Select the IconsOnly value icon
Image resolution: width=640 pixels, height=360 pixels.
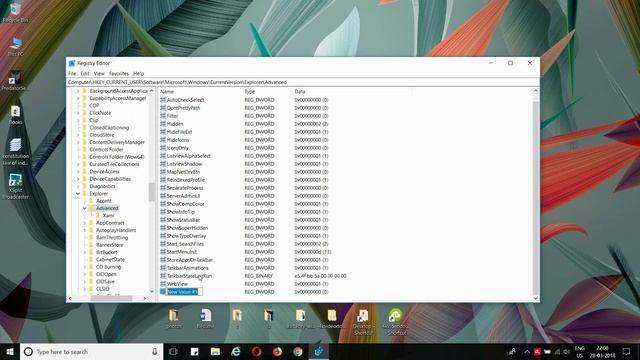click(x=163, y=148)
